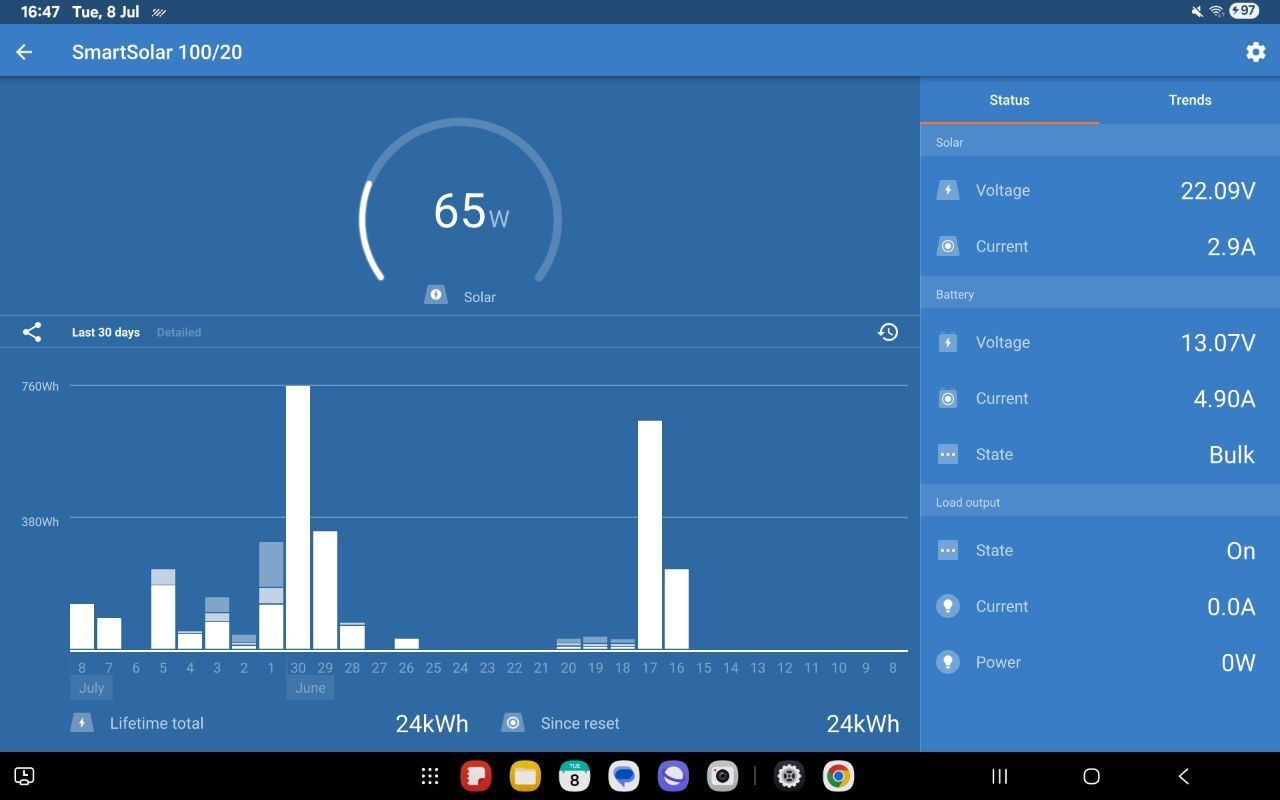Open the history clock icon
This screenshot has height=800, width=1280.
[x=888, y=332]
